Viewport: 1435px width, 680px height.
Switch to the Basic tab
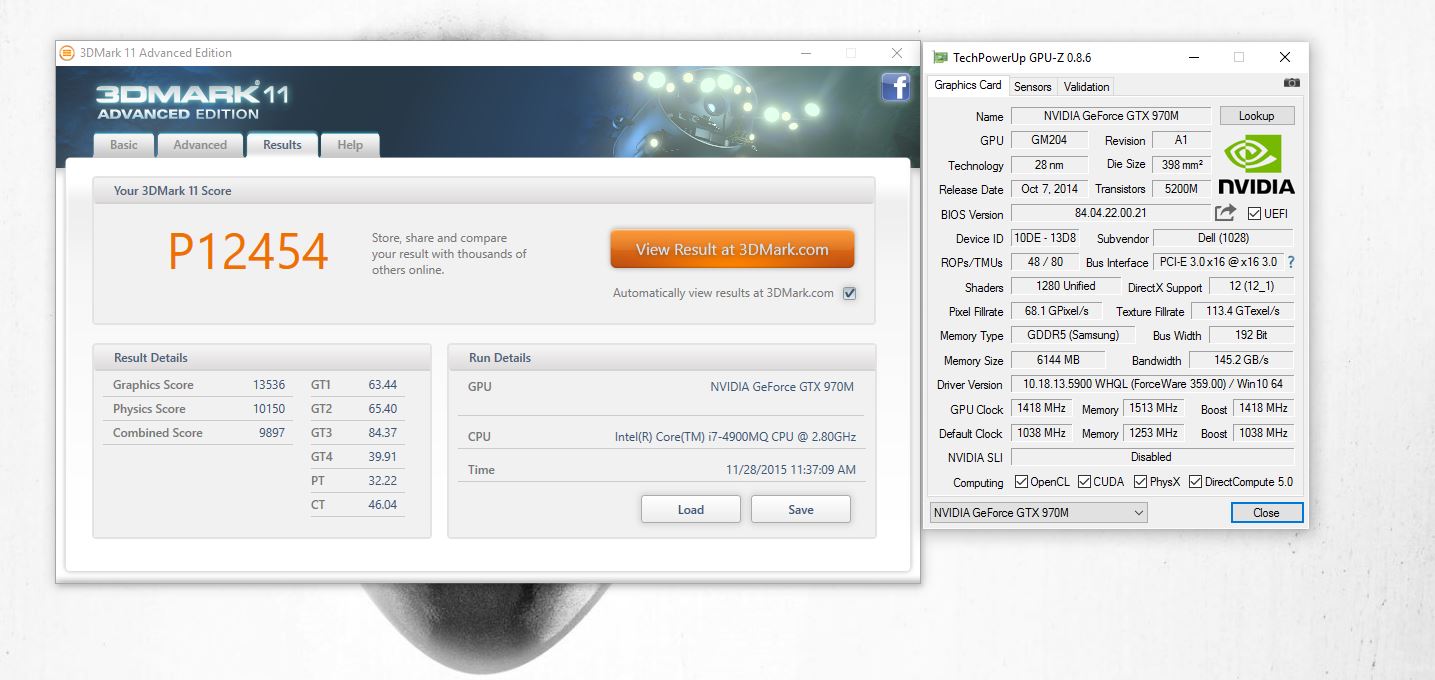(x=124, y=145)
